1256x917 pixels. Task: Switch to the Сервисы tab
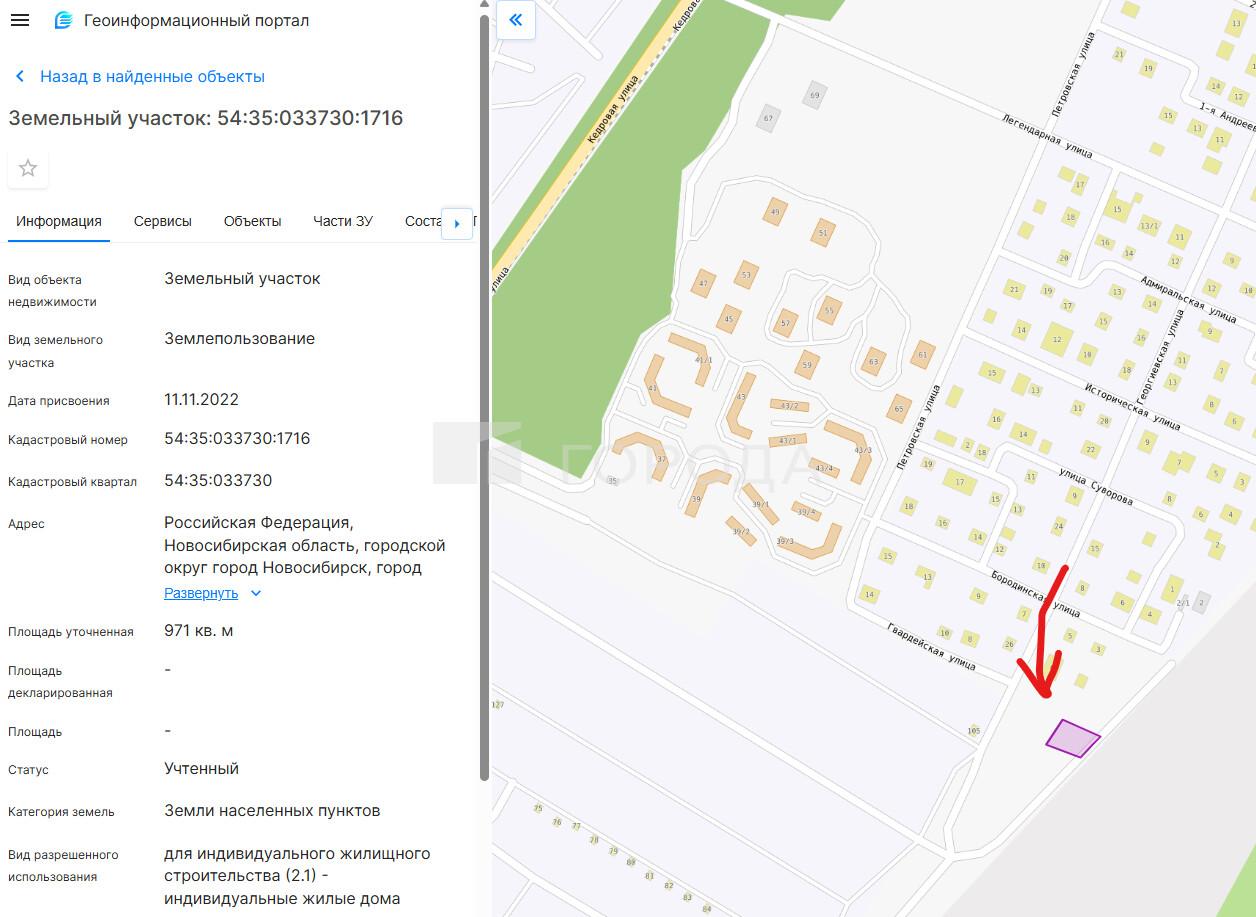click(163, 221)
